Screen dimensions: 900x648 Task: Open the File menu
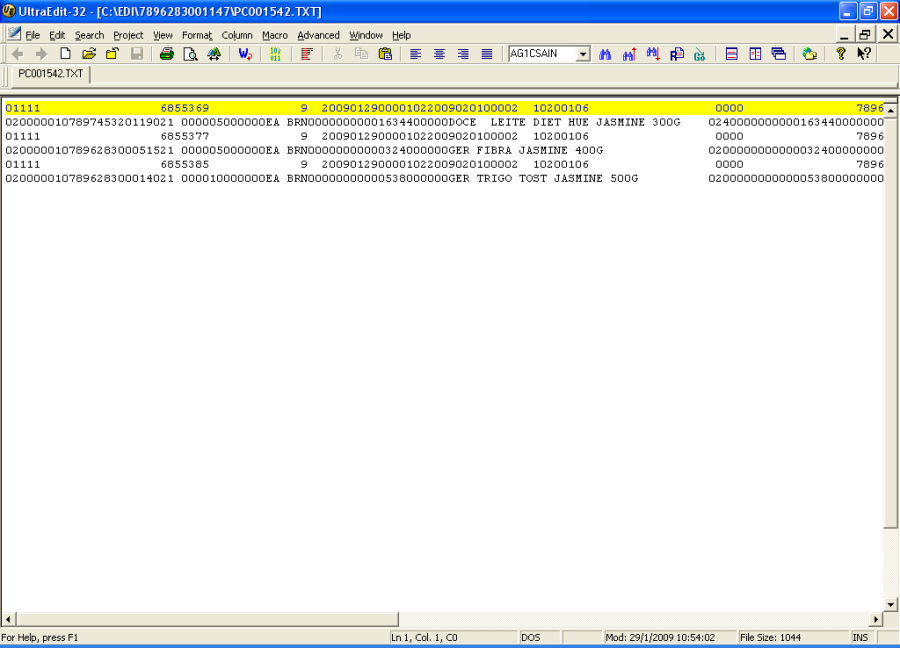click(x=32, y=35)
